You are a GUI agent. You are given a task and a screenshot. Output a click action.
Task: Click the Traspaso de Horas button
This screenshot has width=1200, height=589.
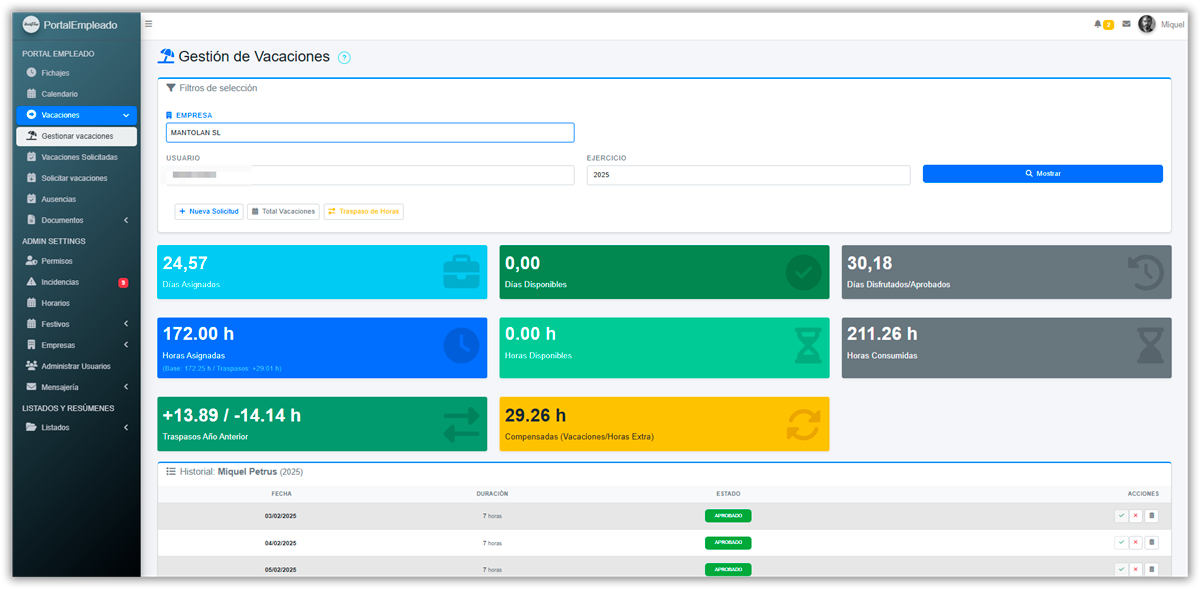tap(364, 212)
